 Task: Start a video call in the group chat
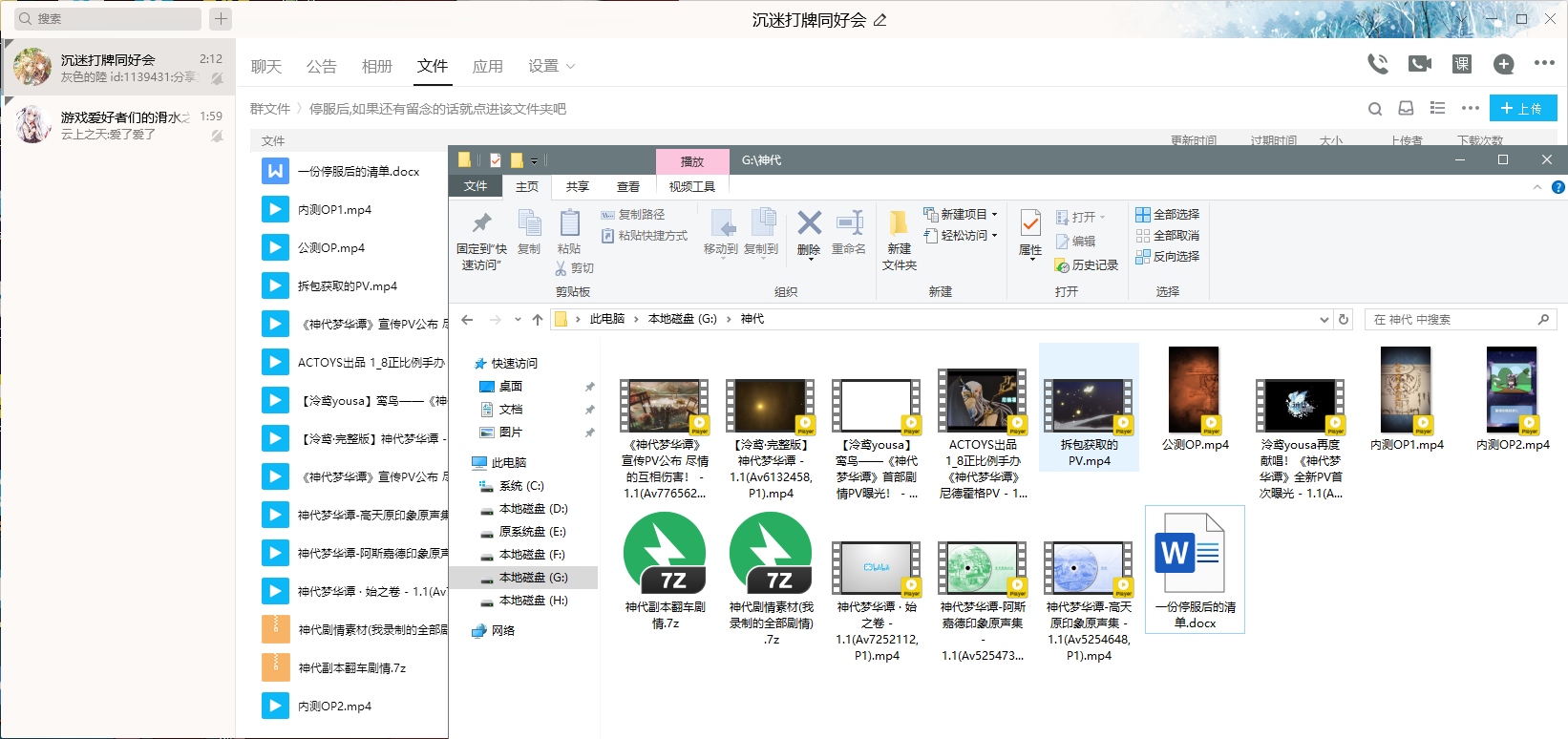1420,64
